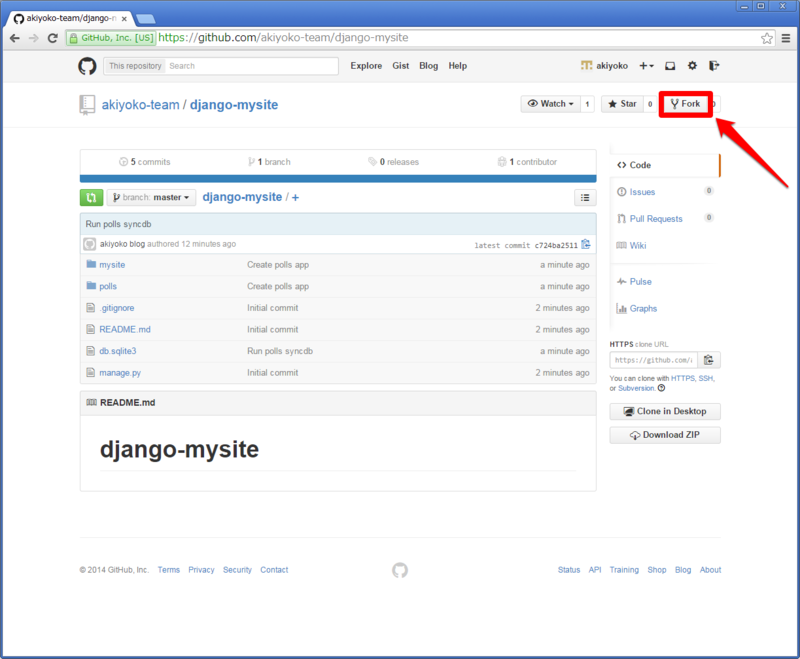Focus the repository Search field
Screen dimensions: 800x659
coord(251,66)
